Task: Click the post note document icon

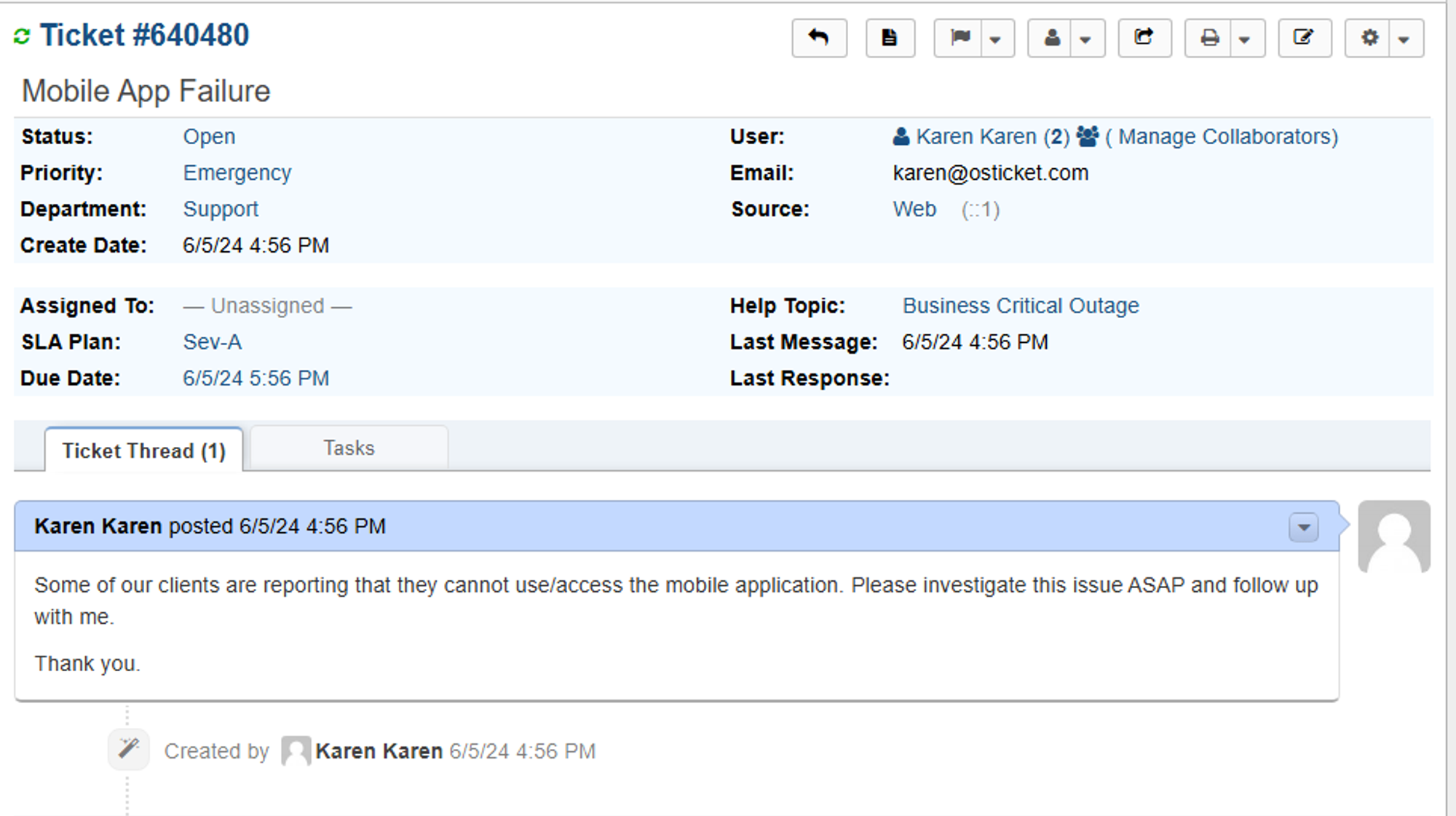Action: [x=890, y=38]
